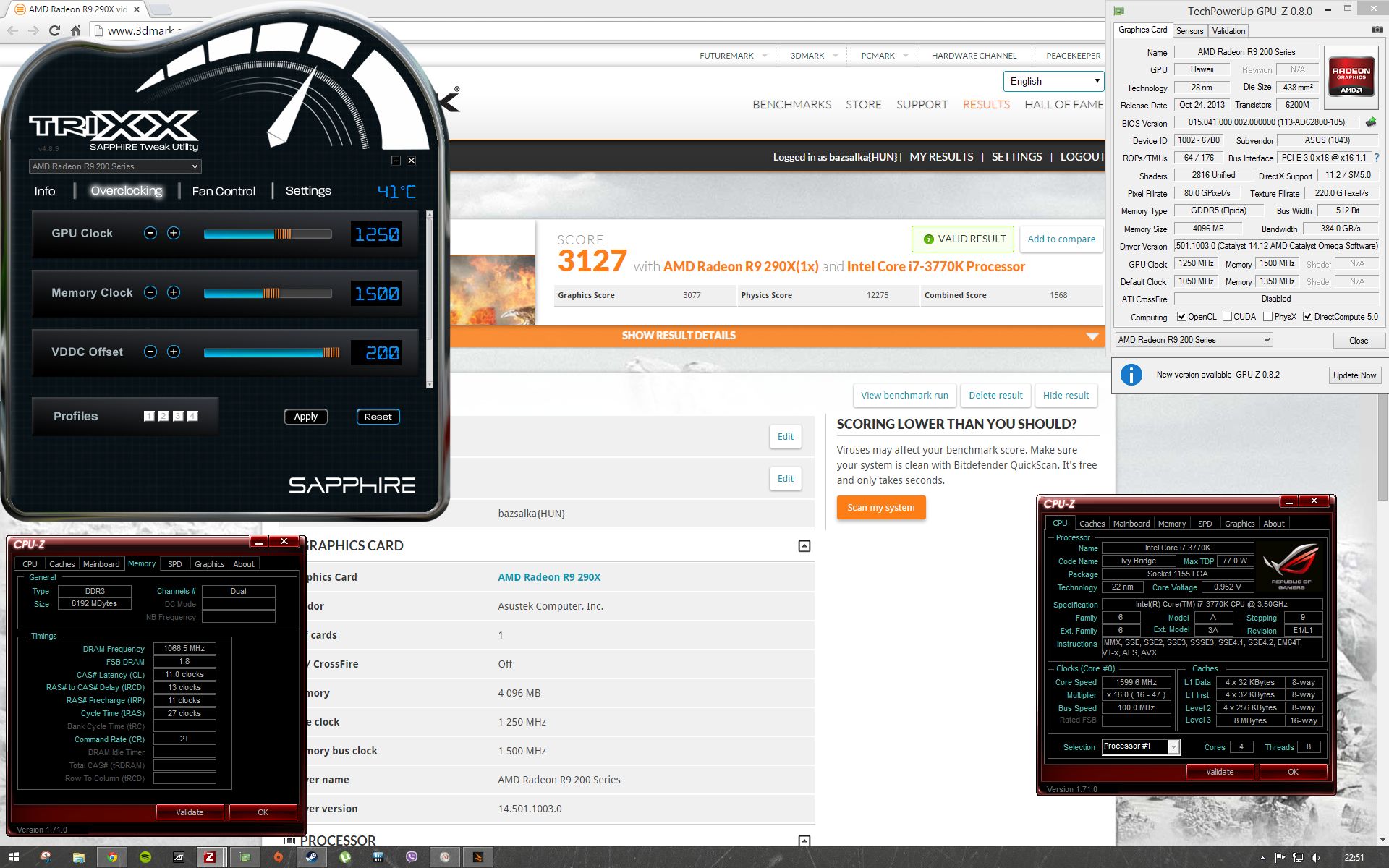The height and width of the screenshot is (868, 1389).
Task: Open Viber from the taskbar
Action: click(412, 857)
